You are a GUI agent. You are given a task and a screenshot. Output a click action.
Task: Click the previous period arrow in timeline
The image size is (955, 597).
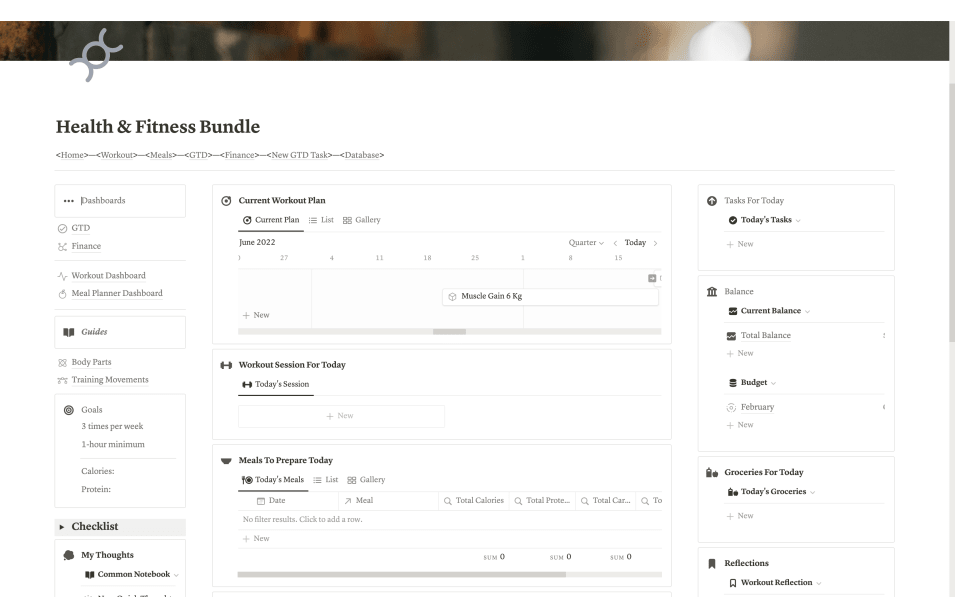[x=615, y=243]
